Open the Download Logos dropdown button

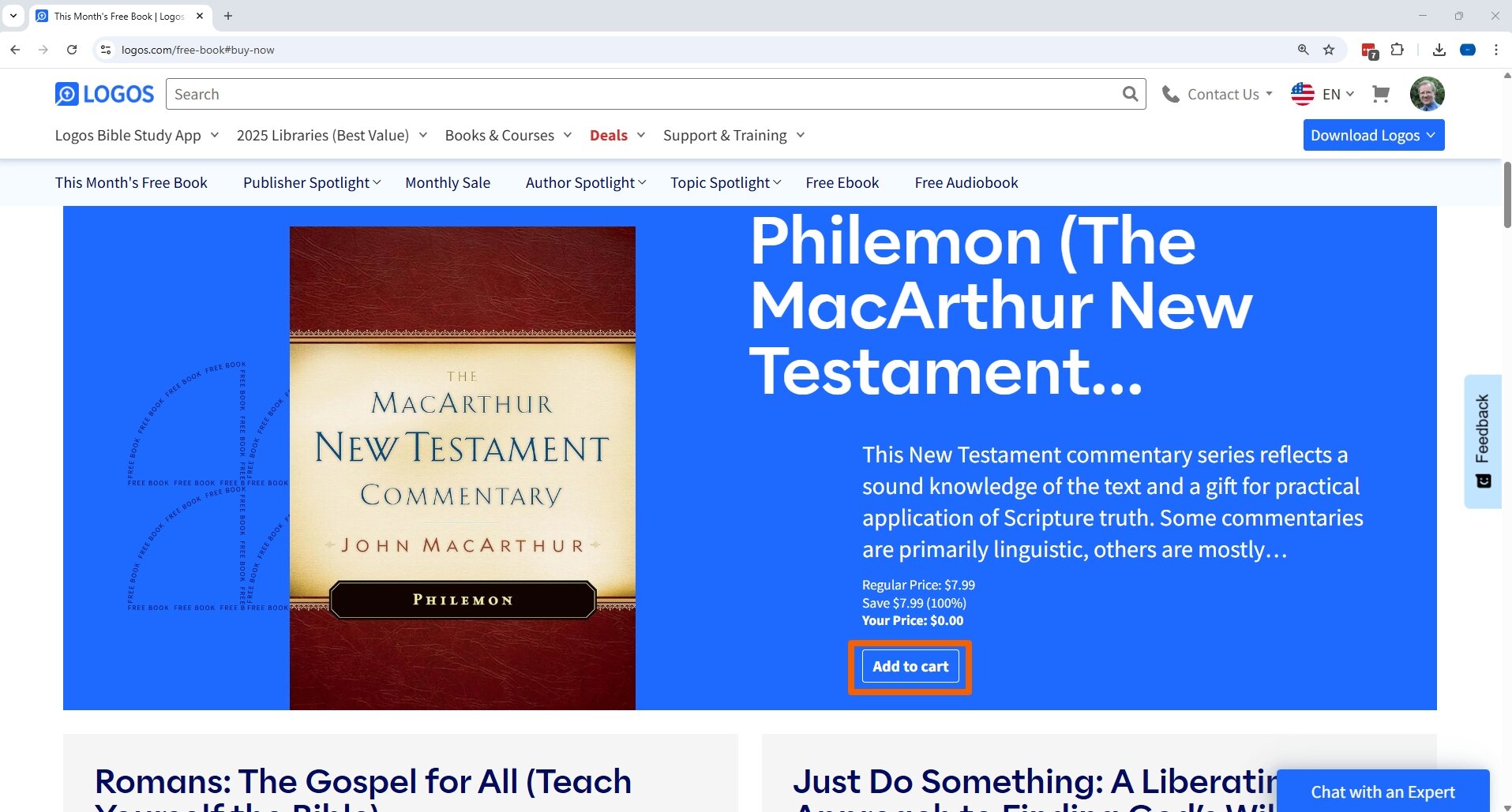(1374, 135)
